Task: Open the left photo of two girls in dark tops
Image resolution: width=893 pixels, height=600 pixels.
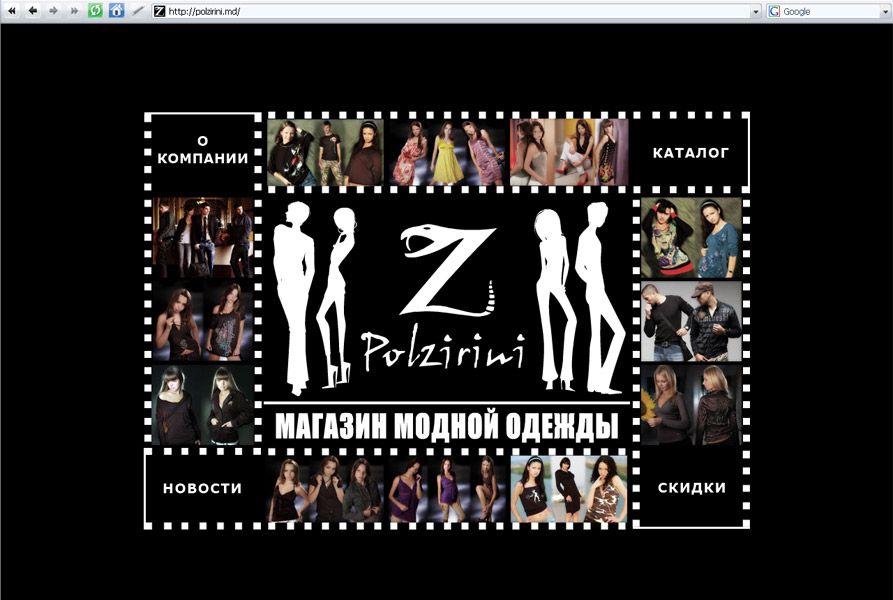Action: coord(203,322)
